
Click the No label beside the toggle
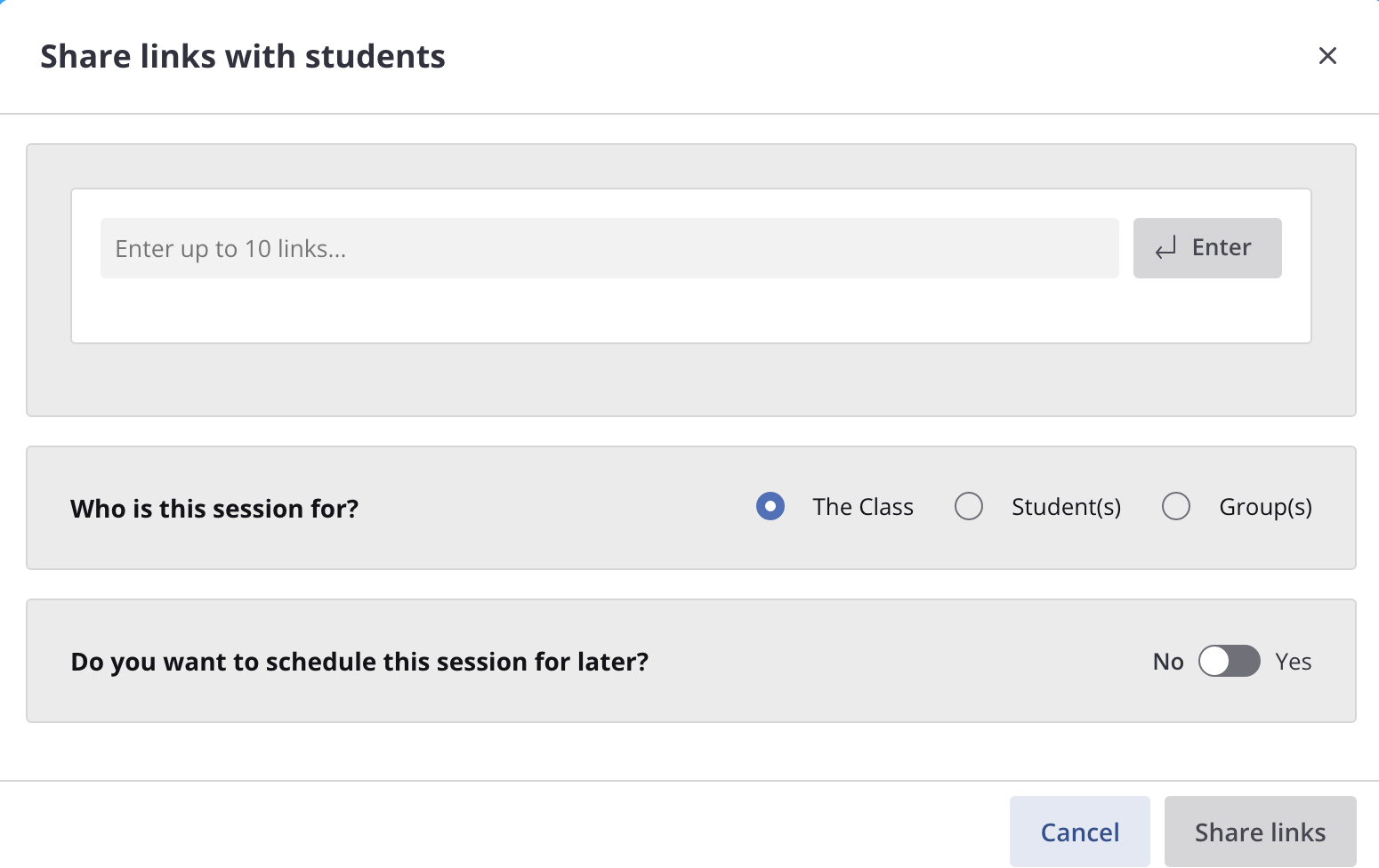(1167, 661)
